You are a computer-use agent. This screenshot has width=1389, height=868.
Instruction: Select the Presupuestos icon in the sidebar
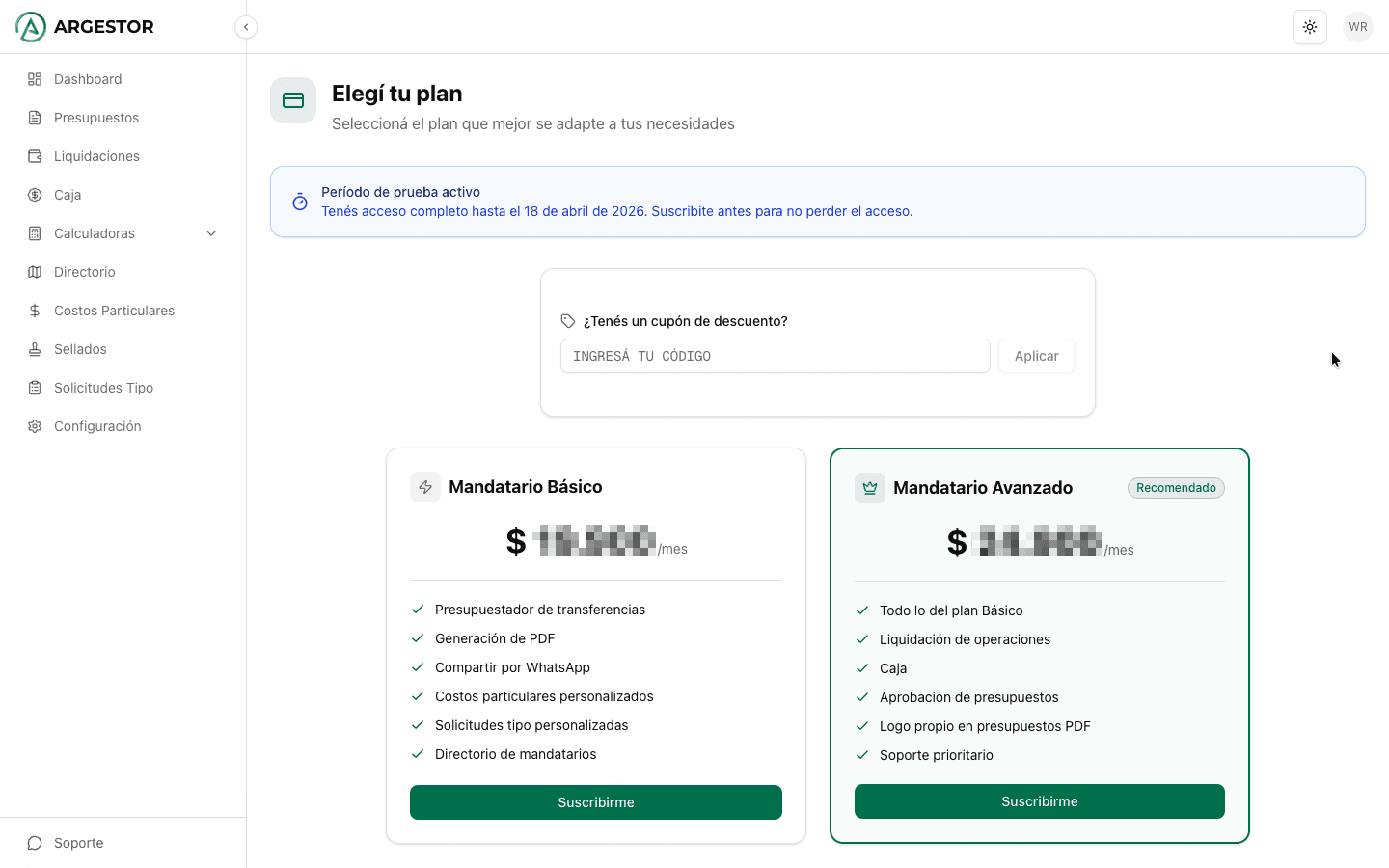[35, 118]
